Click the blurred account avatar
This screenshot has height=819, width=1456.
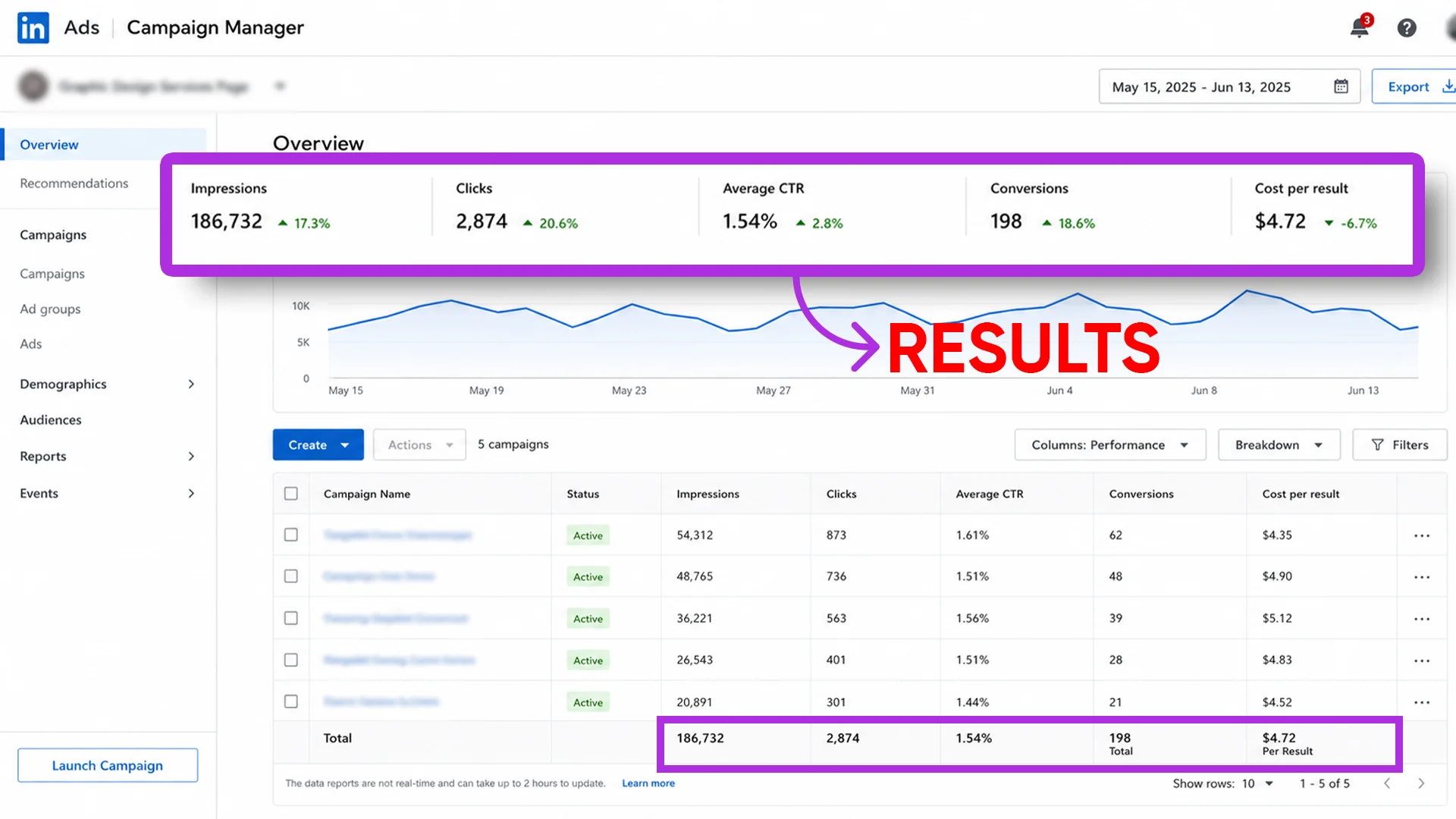33,86
